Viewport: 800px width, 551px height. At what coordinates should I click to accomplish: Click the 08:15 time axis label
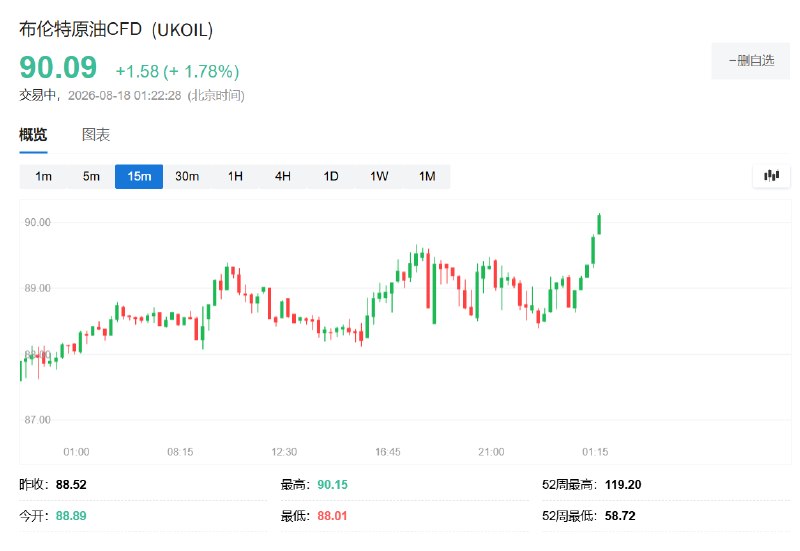[180, 452]
